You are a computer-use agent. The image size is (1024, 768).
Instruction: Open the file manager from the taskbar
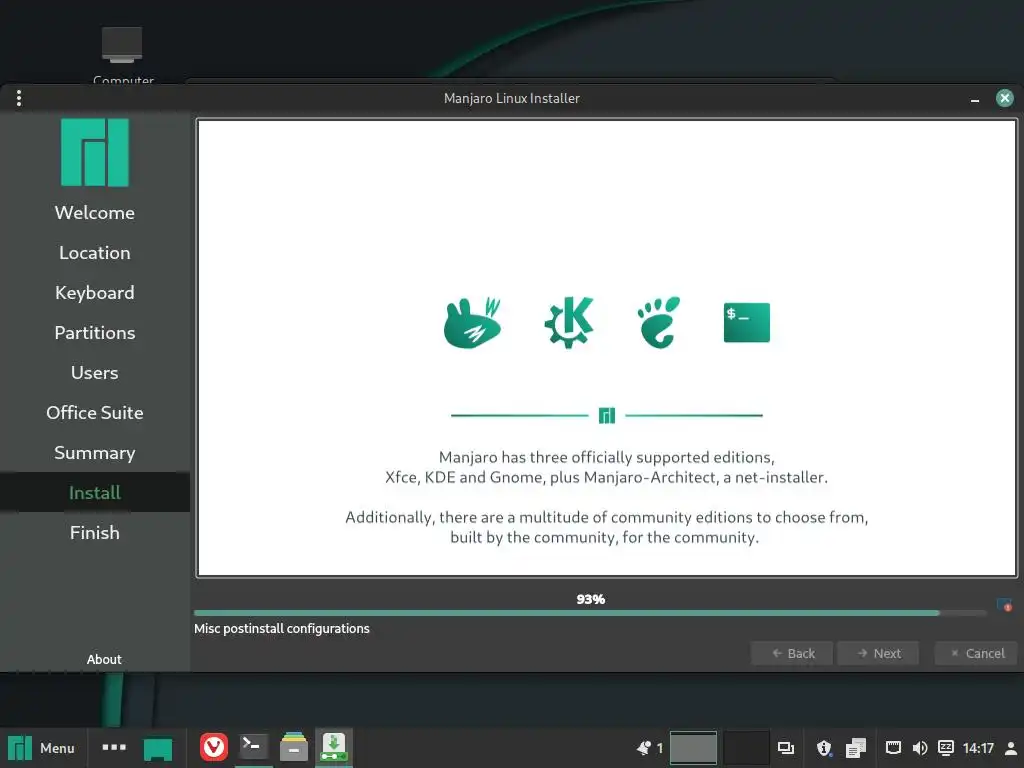coord(294,747)
